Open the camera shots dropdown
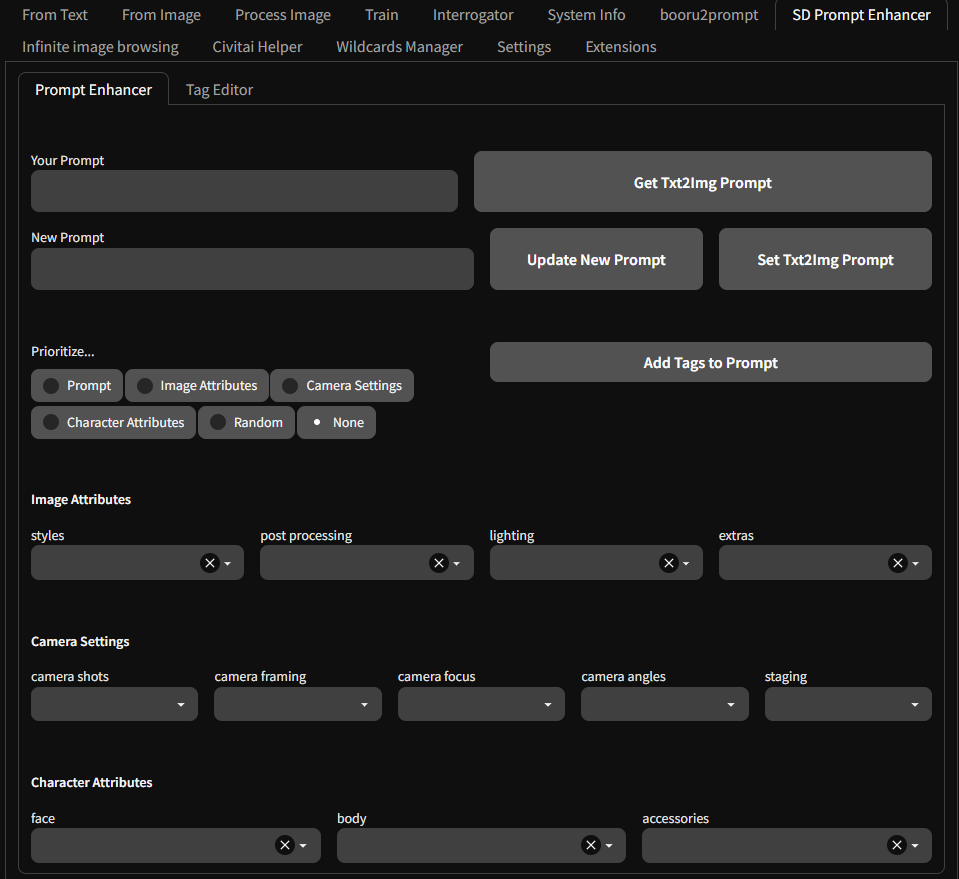Viewport: 959px width, 879px height. pos(114,704)
